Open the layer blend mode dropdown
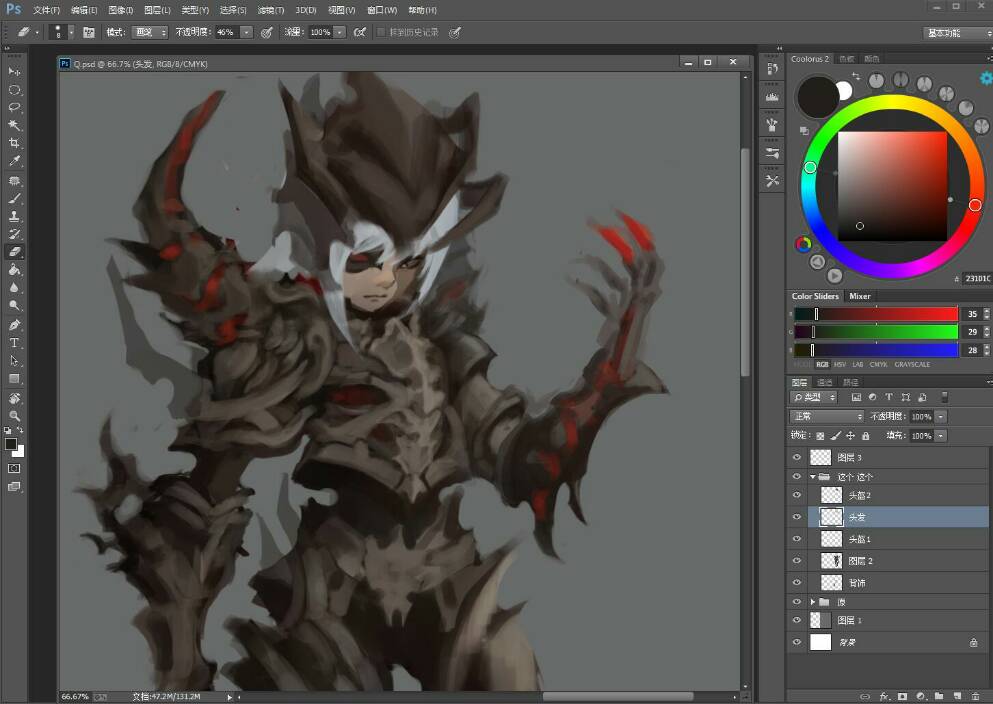 tap(826, 416)
